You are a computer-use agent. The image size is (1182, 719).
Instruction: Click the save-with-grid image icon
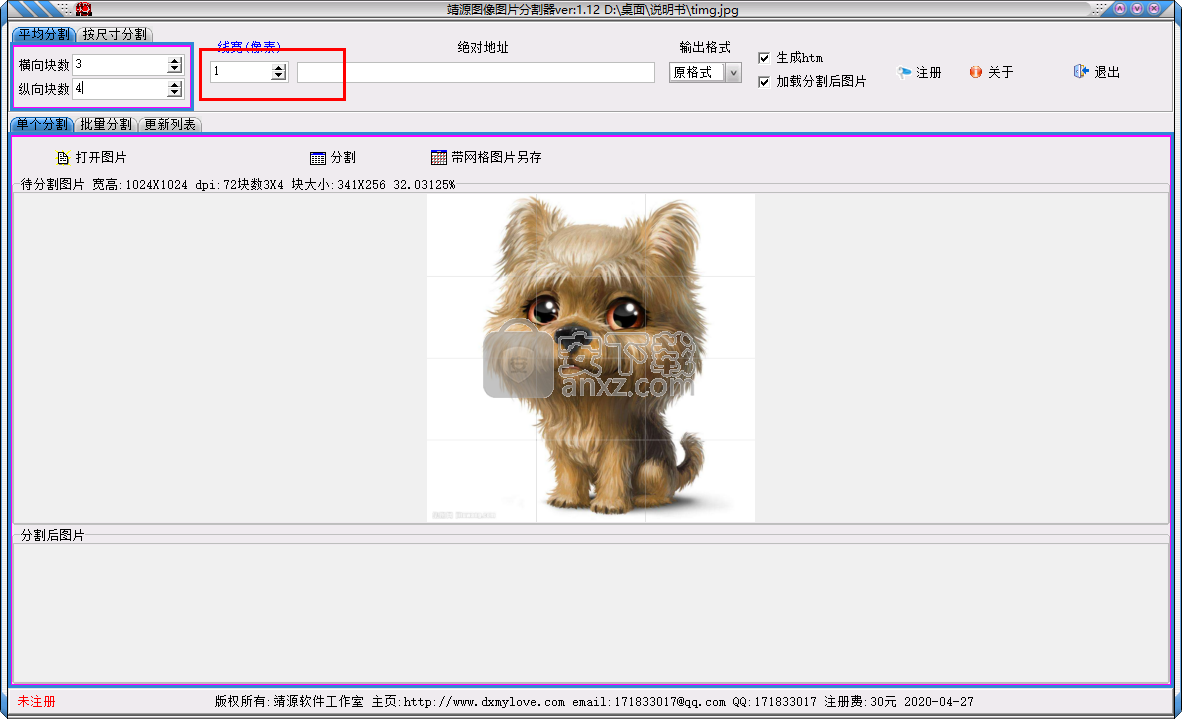439,157
